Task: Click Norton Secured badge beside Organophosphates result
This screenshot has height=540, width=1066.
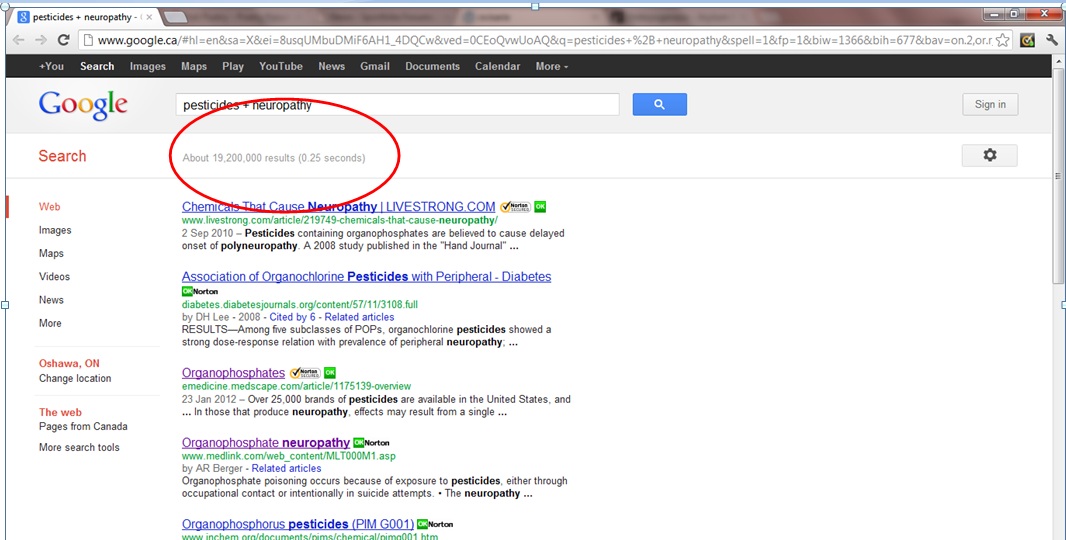Action: (305, 373)
